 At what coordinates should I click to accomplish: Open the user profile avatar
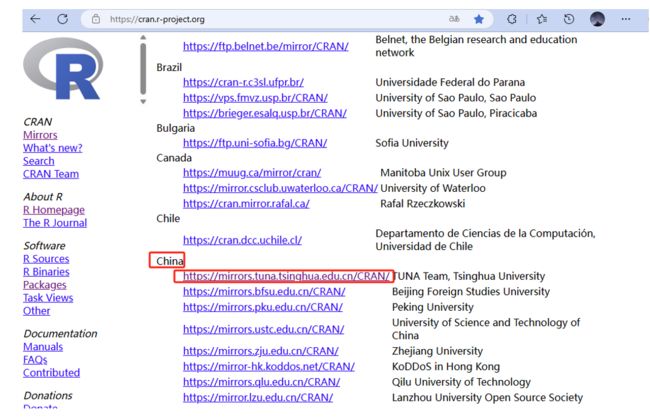pos(597,19)
